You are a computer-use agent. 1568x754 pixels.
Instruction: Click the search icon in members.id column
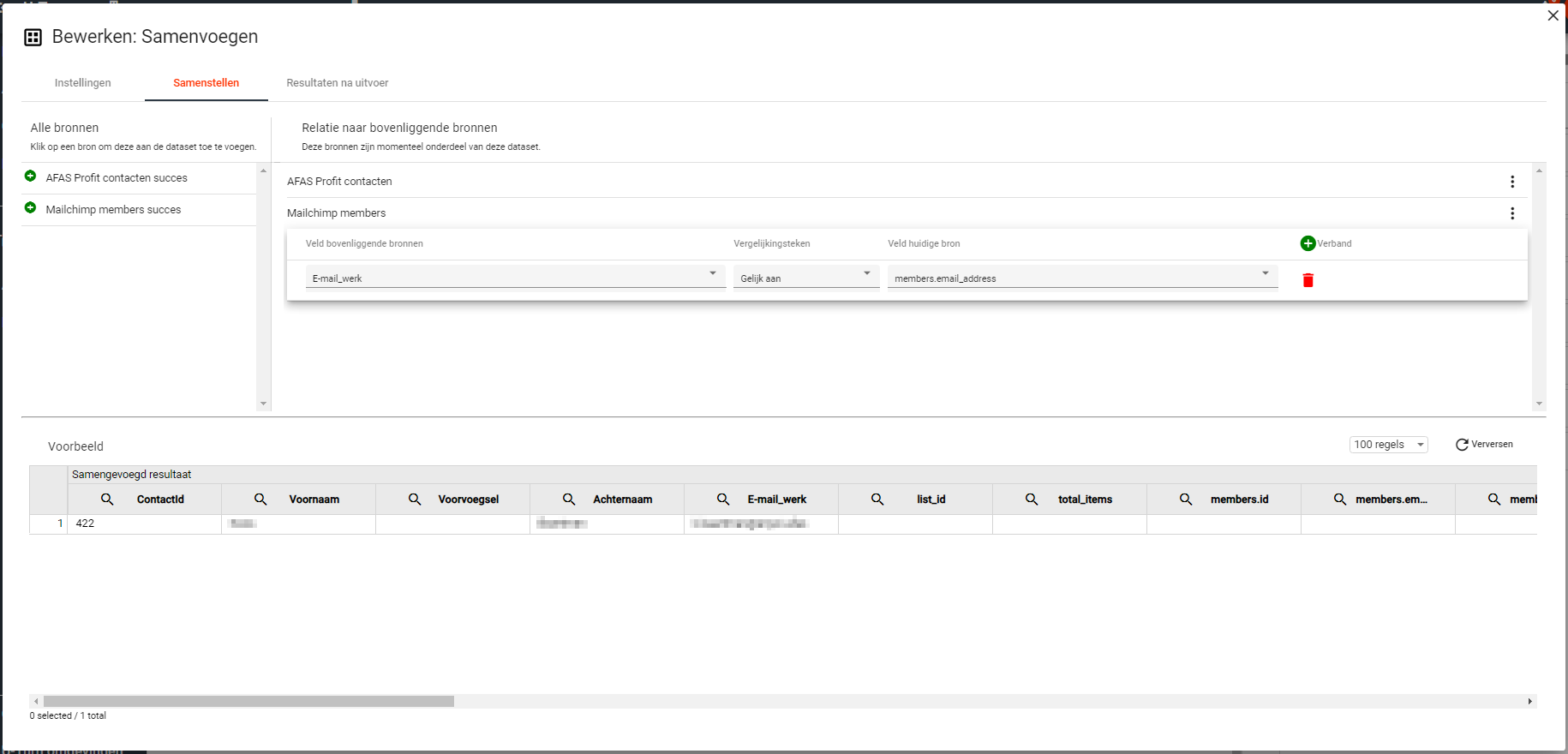point(1186,500)
